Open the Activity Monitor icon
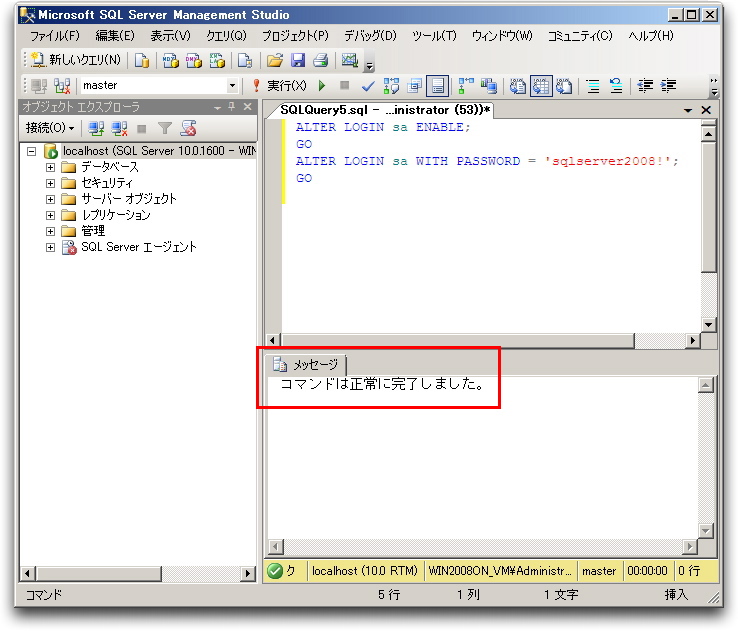This screenshot has width=738, height=631. [350, 60]
